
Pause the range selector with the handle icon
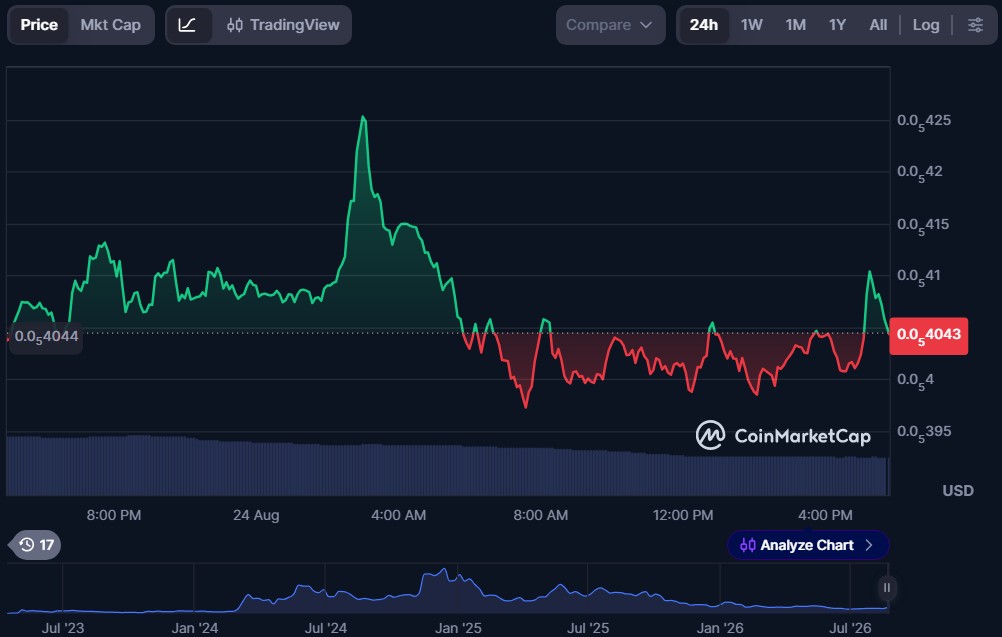[x=886, y=587]
